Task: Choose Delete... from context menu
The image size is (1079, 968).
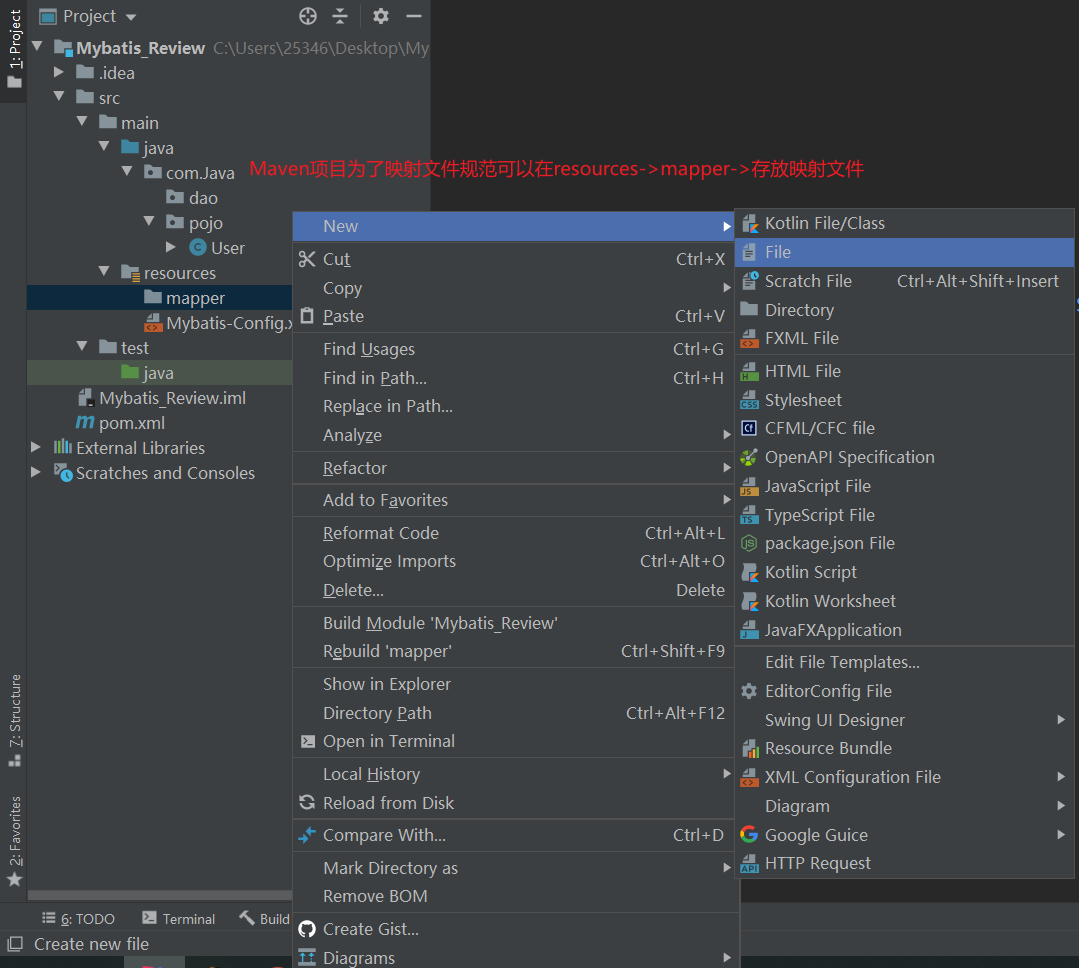Action: pyautogui.click(x=513, y=590)
